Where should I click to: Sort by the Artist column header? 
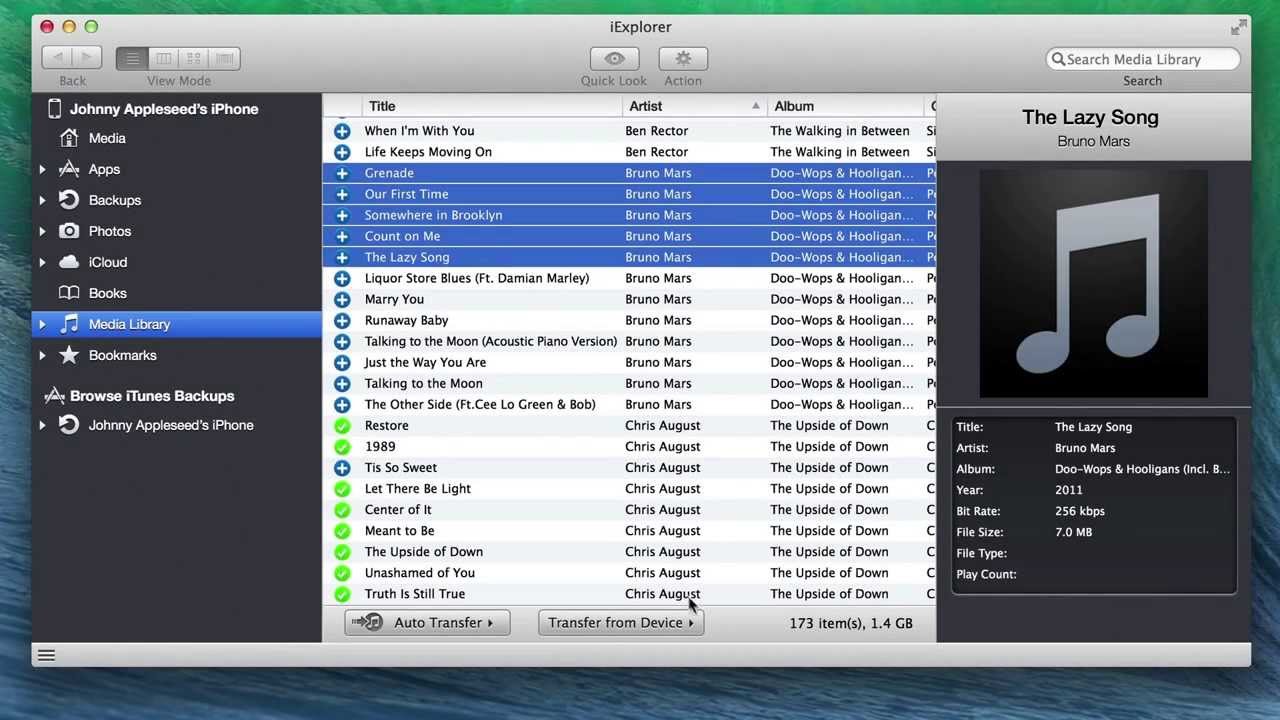coord(694,106)
